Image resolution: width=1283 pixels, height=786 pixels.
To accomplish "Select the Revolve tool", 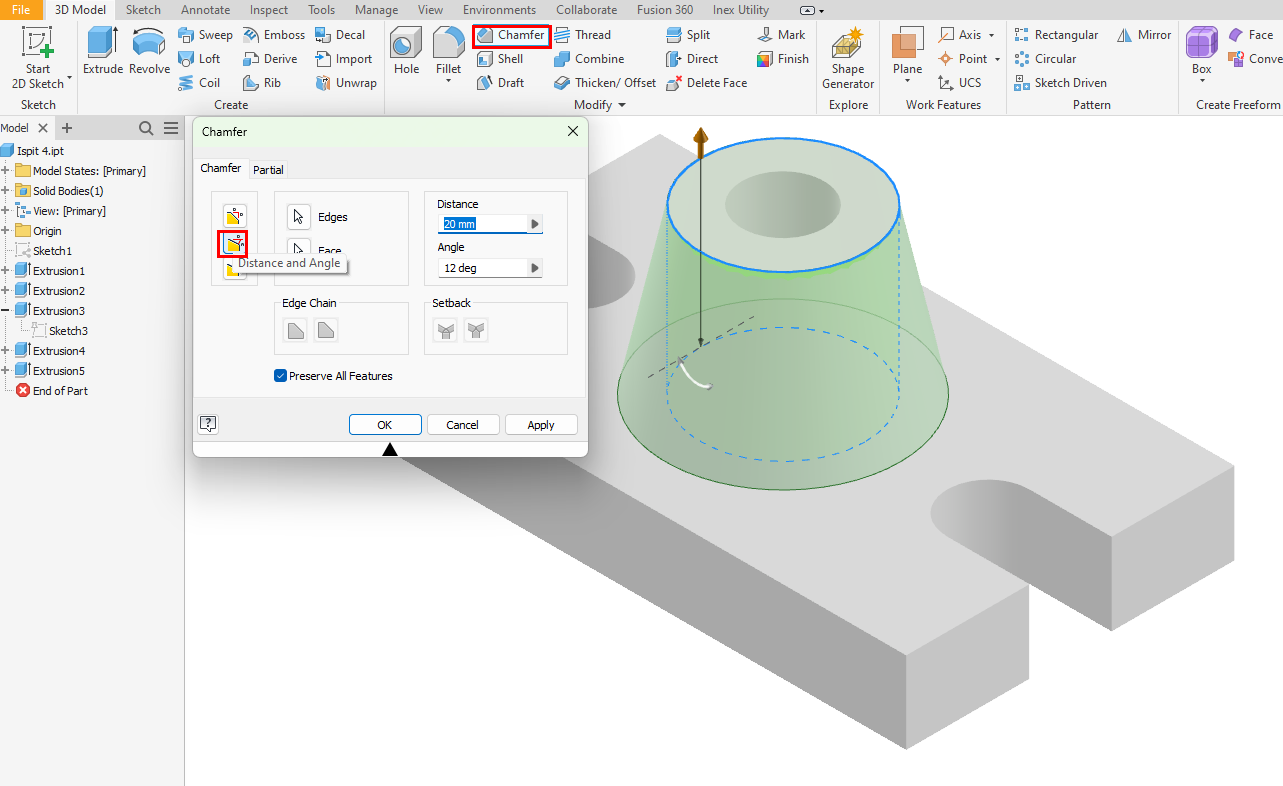I will pyautogui.click(x=149, y=51).
